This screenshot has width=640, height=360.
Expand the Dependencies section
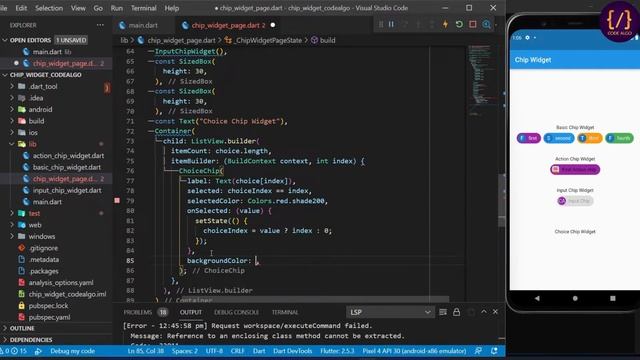(x=5, y=340)
